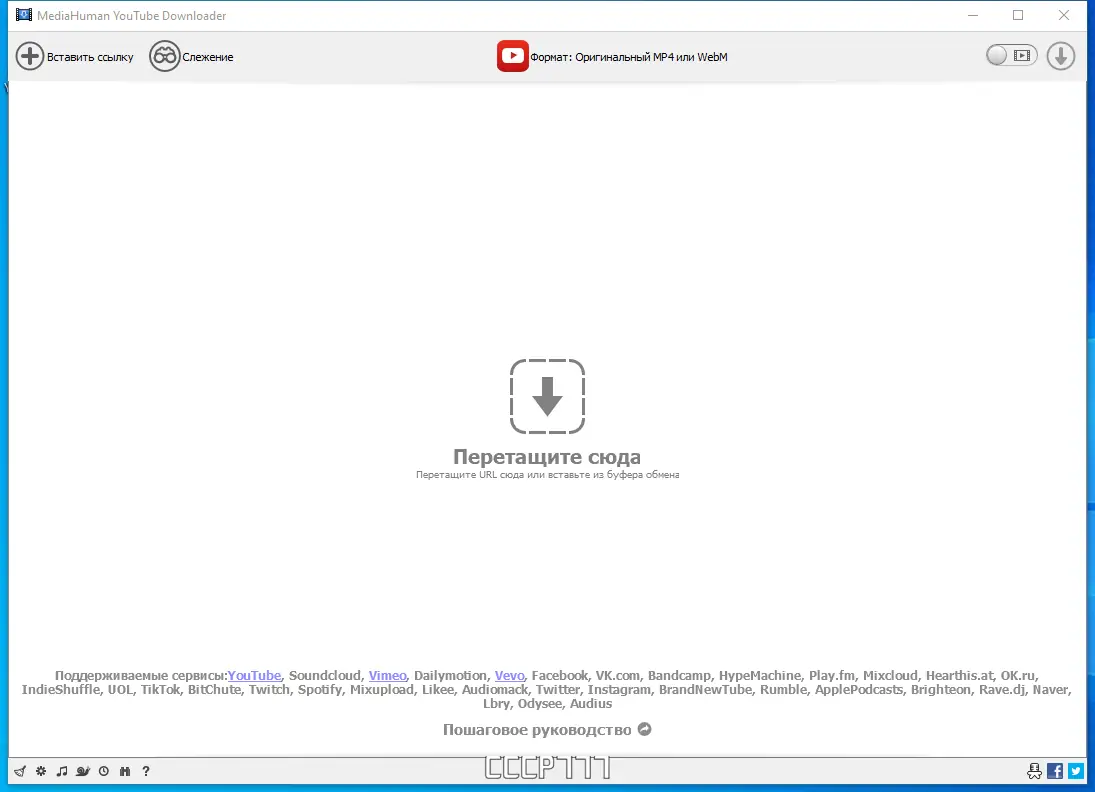Open the Слежение tracking binoculars icon
The width and height of the screenshot is (1095, 792).
[165, 57]
